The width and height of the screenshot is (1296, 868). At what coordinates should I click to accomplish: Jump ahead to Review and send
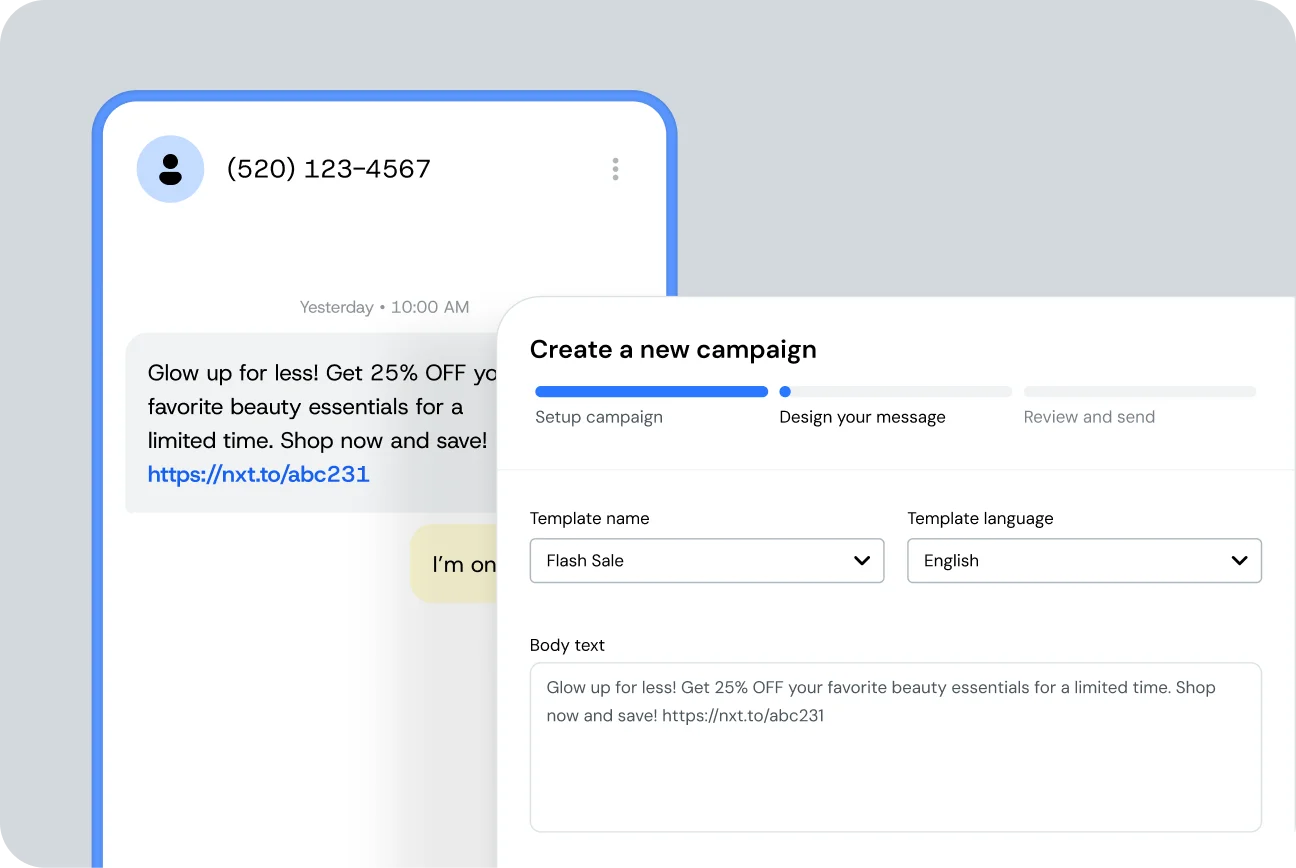(1089, 417)
